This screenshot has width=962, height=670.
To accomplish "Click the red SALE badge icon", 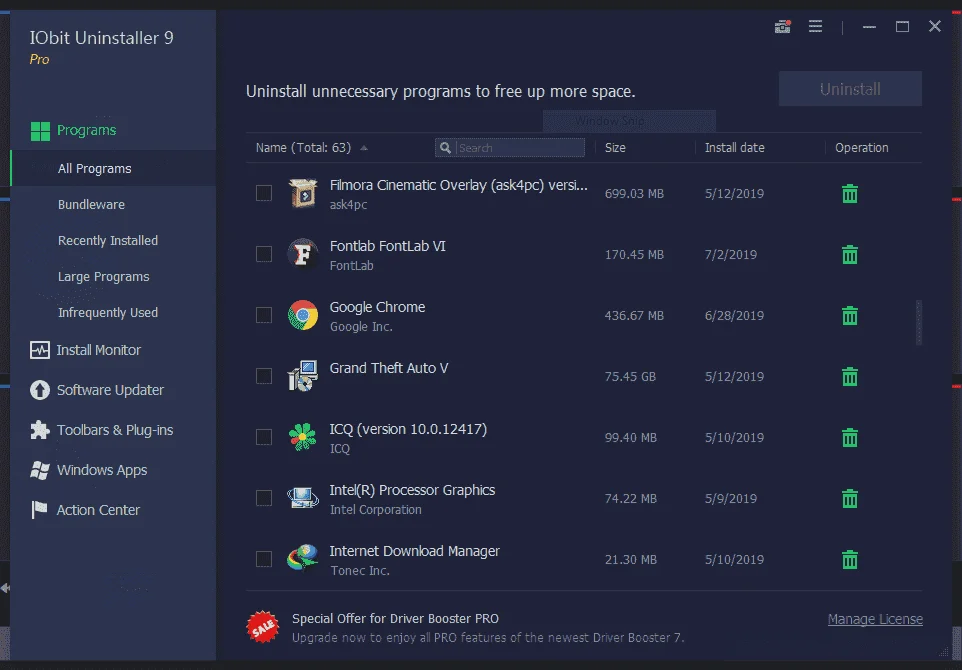I will [x=263, y=627].
